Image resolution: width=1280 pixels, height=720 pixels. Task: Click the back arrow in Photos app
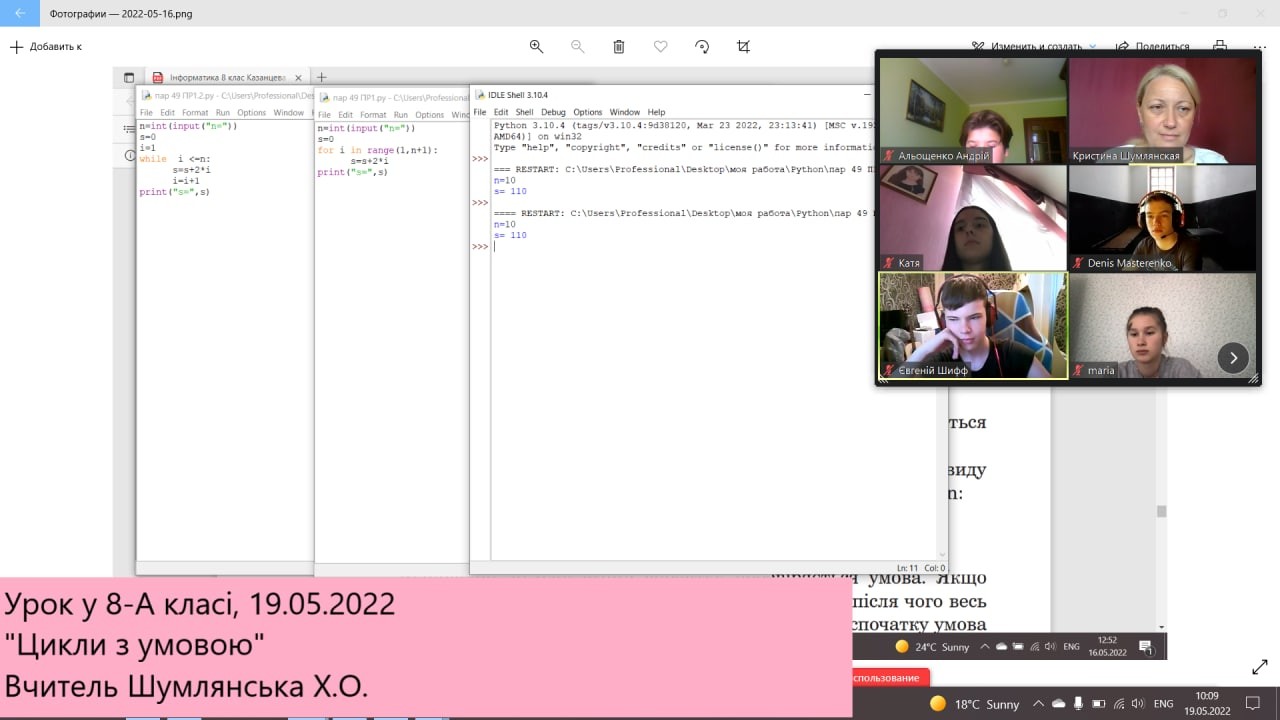click(x=20, y=13)
